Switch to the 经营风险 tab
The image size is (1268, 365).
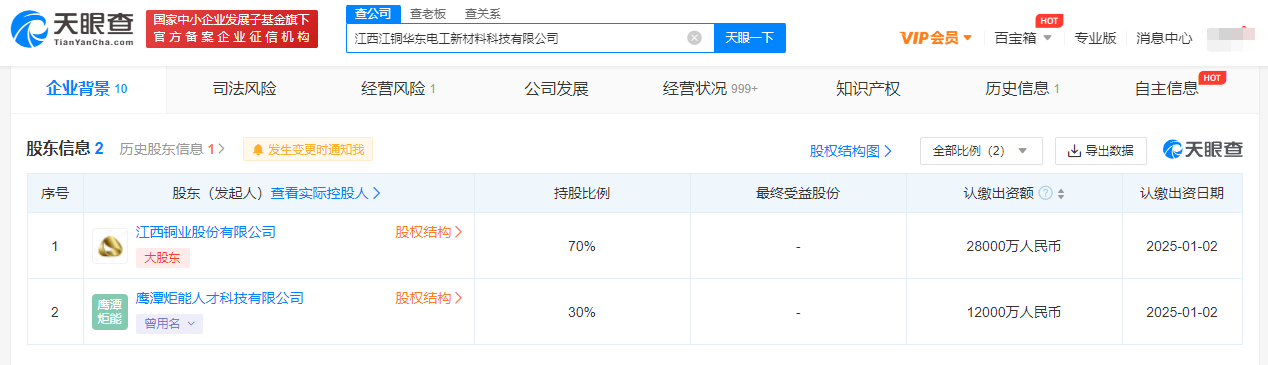[x=398, y=89]
